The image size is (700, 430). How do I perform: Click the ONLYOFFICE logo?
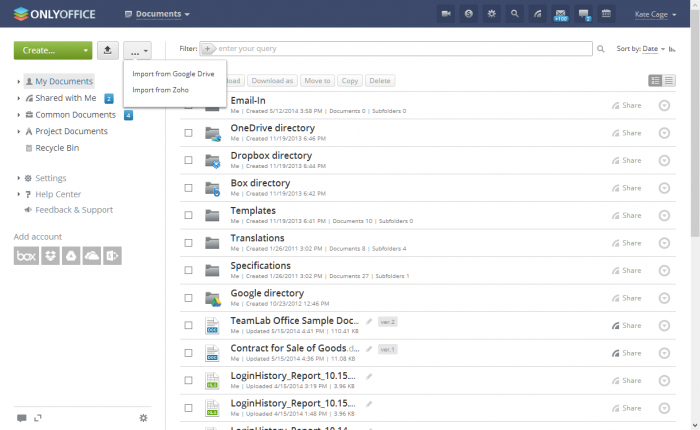[54, 14]
